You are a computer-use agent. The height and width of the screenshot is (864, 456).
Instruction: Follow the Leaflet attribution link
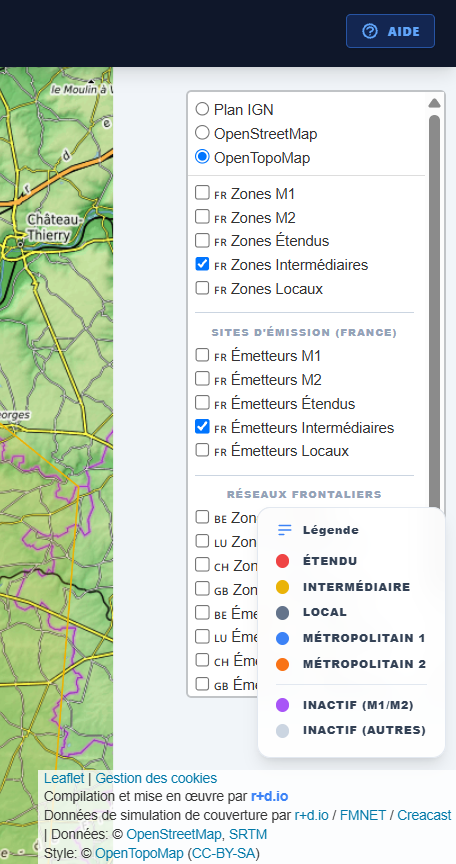coord(64,778)
